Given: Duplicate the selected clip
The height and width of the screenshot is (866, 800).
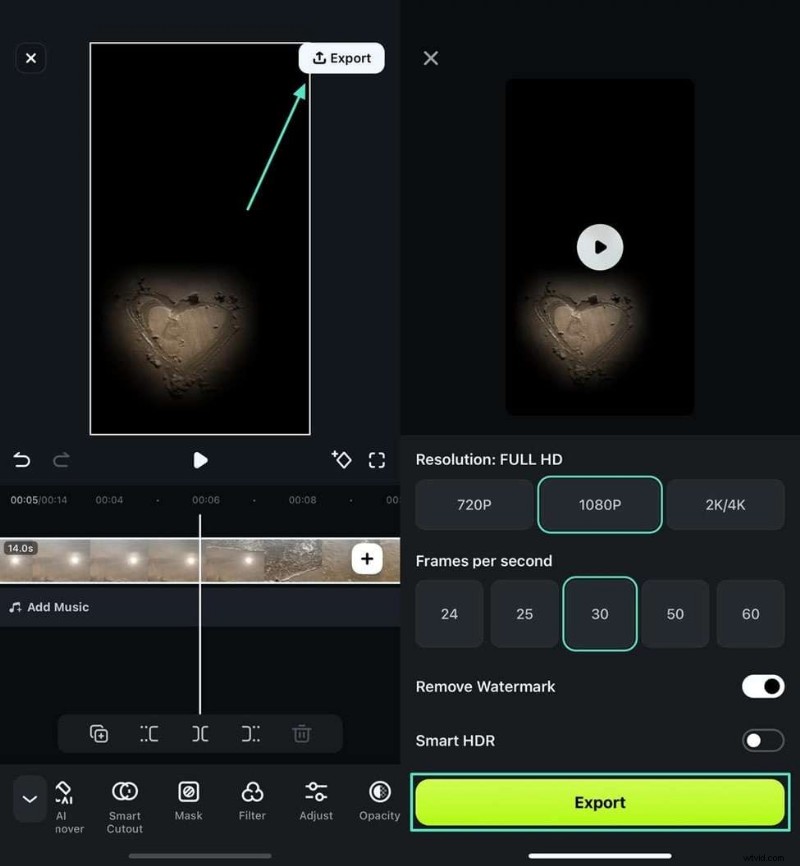Looking at the screenshot, I should (x=98, y=733).
